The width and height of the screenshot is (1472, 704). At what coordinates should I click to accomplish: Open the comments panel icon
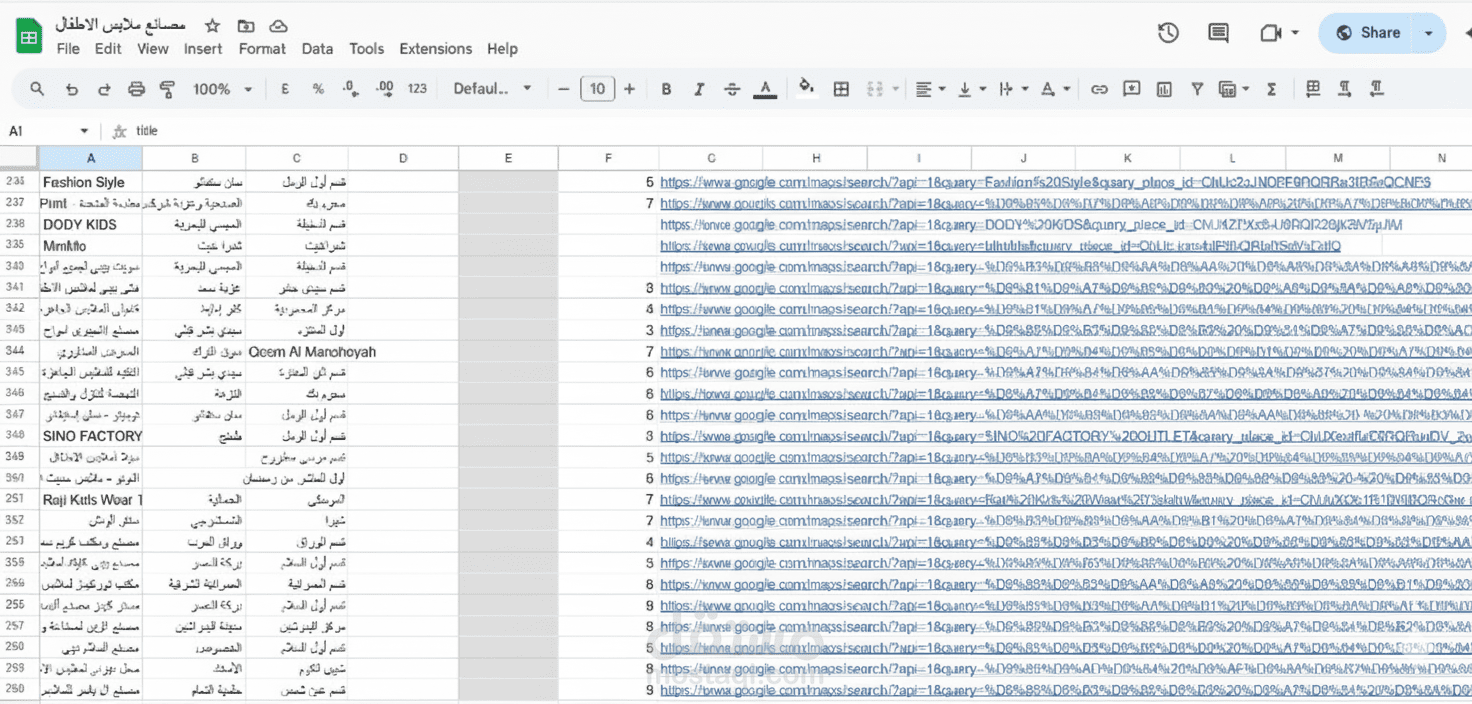tap(1218, 33)
